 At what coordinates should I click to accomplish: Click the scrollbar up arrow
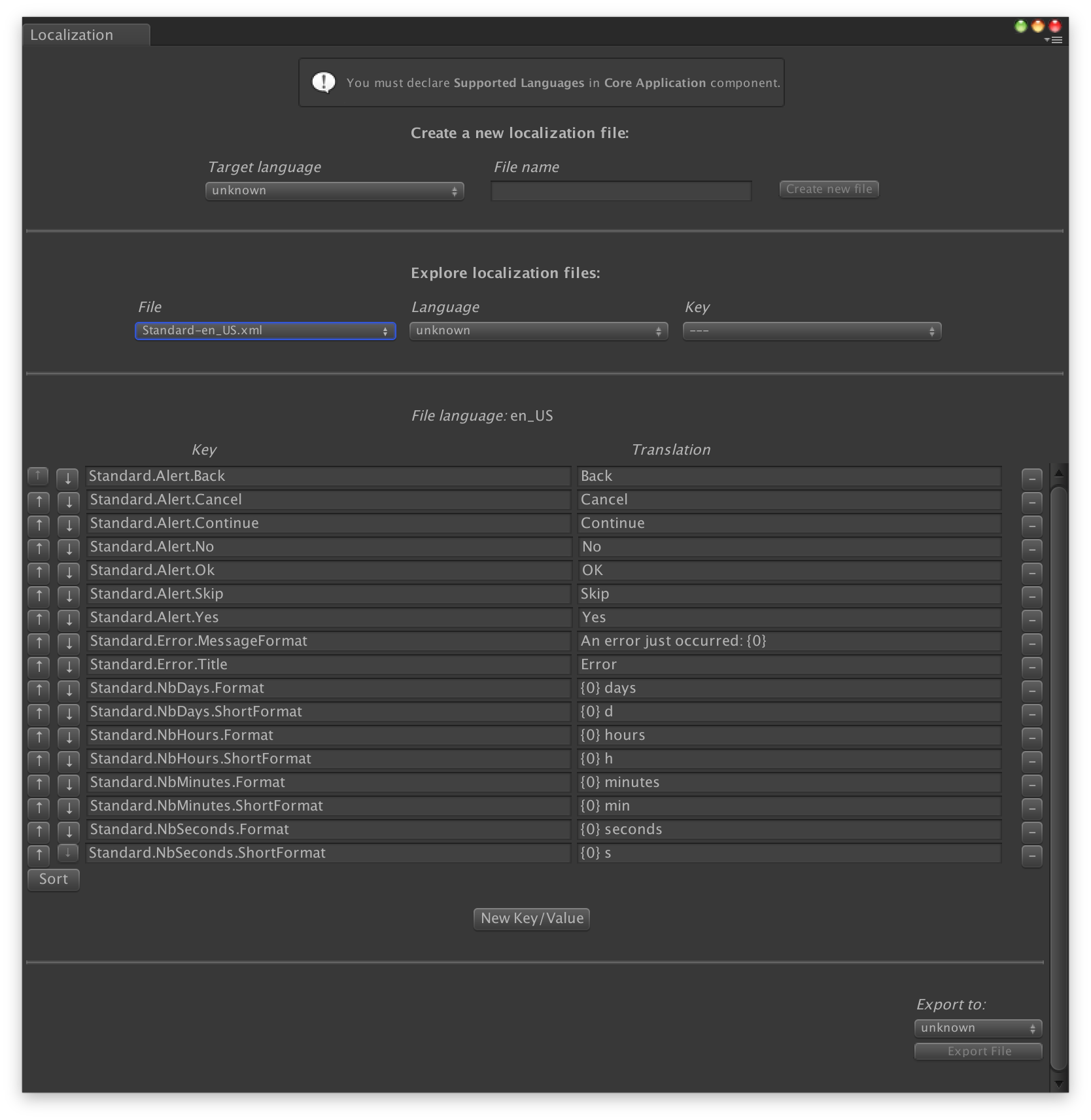point(1059,472)
